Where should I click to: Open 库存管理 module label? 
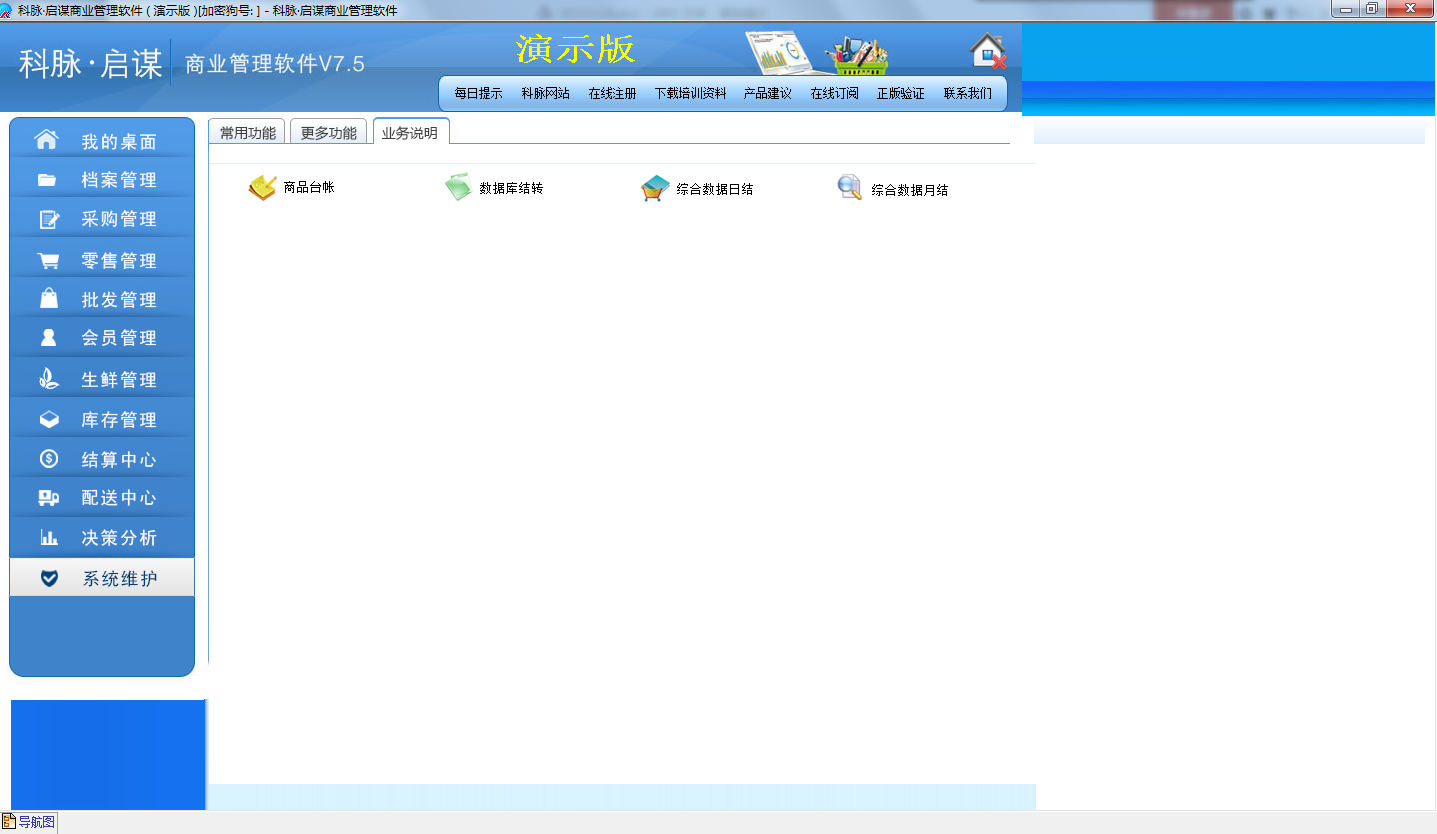119,420
